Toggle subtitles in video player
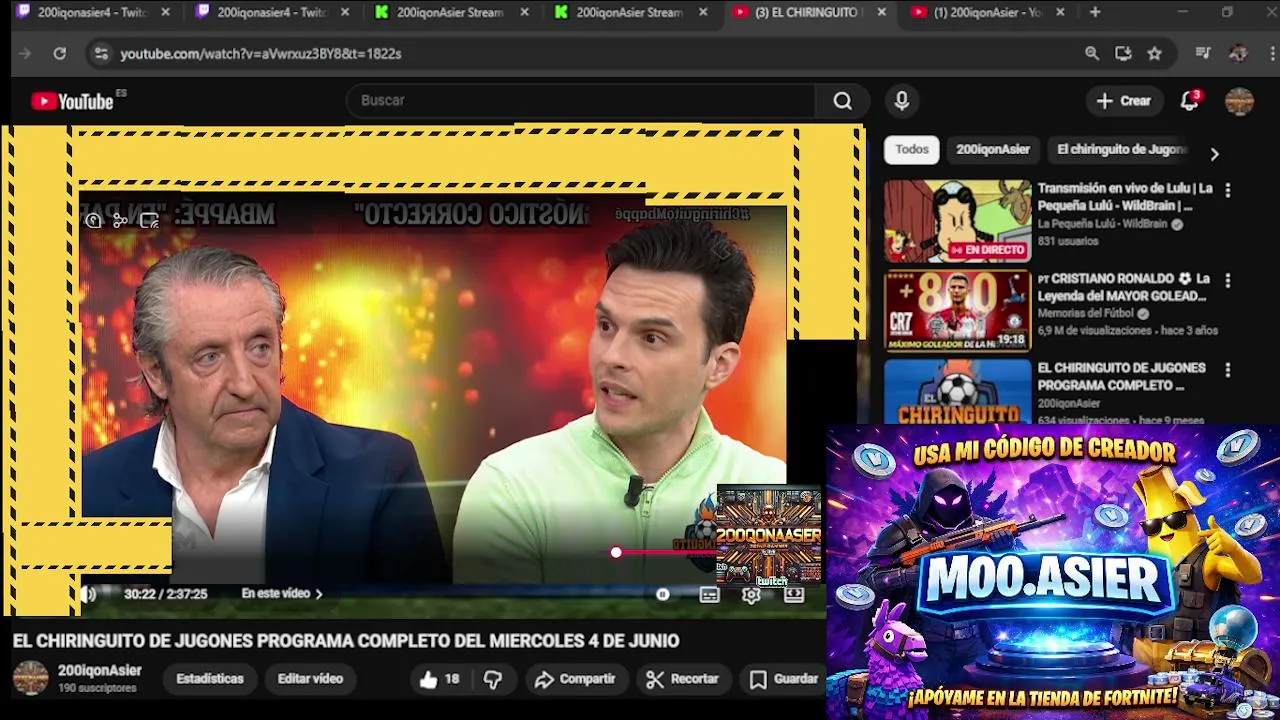The width and height of the screenshot is (1280, 720). point(709,594)
